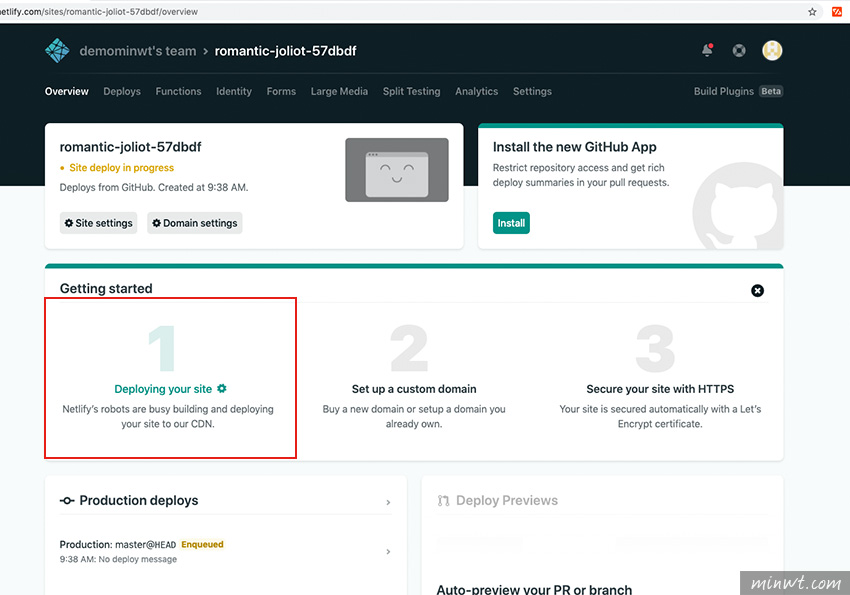Open the Split Testing tab
850x595 pixels.
click(x=411, y=92)
